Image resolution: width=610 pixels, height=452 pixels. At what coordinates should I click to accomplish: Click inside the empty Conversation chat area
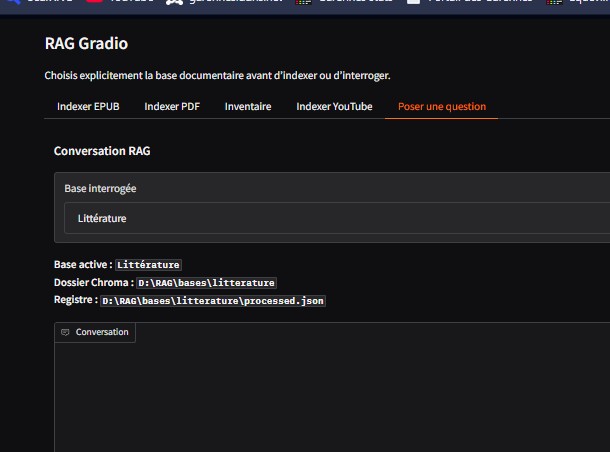[x=332, y=397]
